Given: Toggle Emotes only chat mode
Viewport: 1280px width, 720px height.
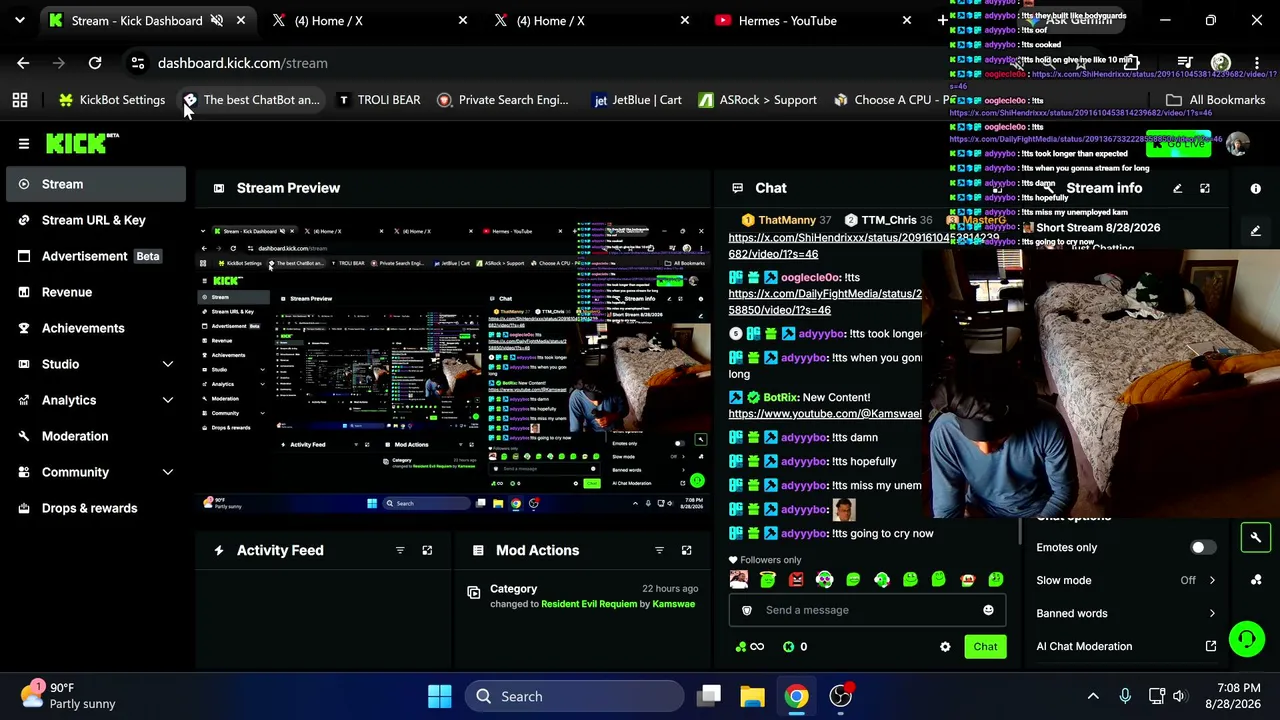Looking at the screenshot, I should [1203, 548].
